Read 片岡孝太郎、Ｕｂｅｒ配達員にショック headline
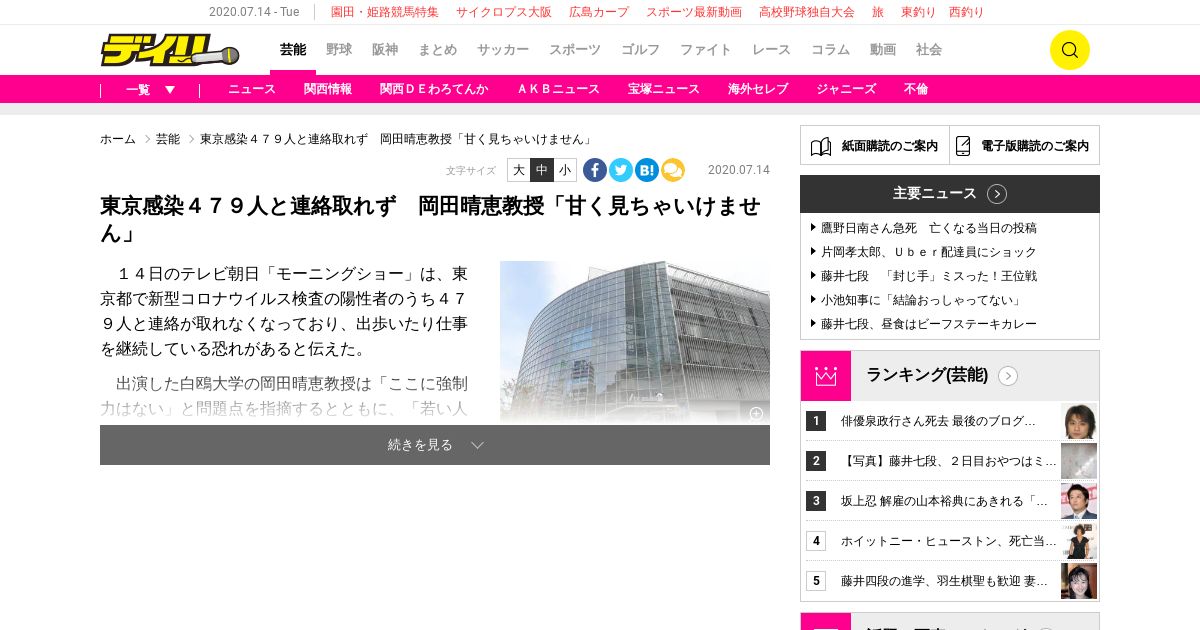This screenshot has height=630, width=1200. (x=929, y=252)
